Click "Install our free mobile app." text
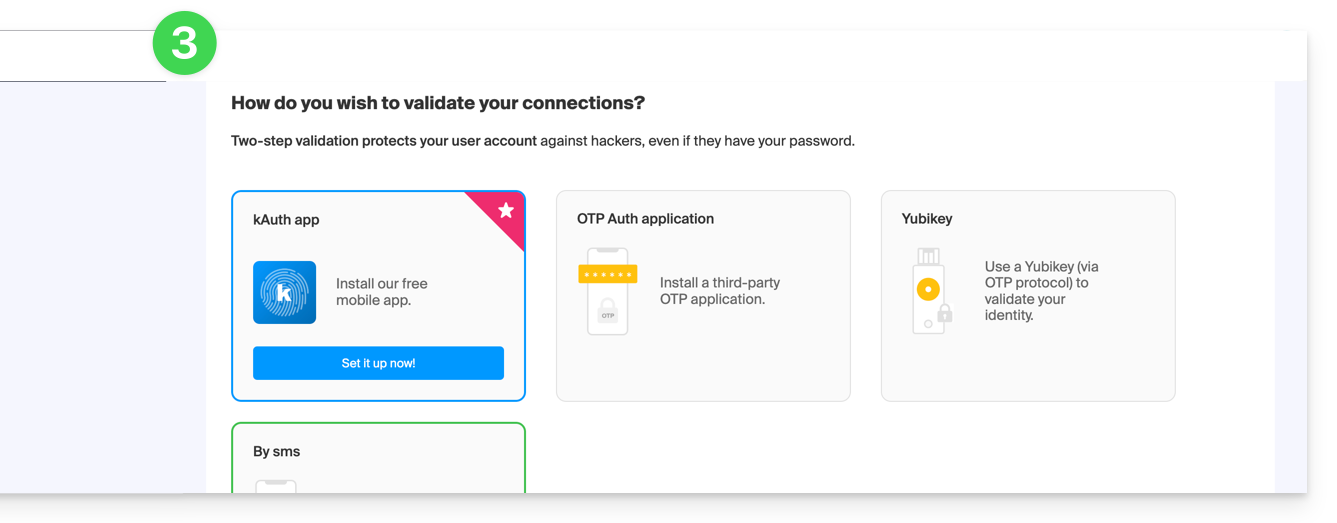The height and width of the screenshot is (523, 1337). (381, 292)
